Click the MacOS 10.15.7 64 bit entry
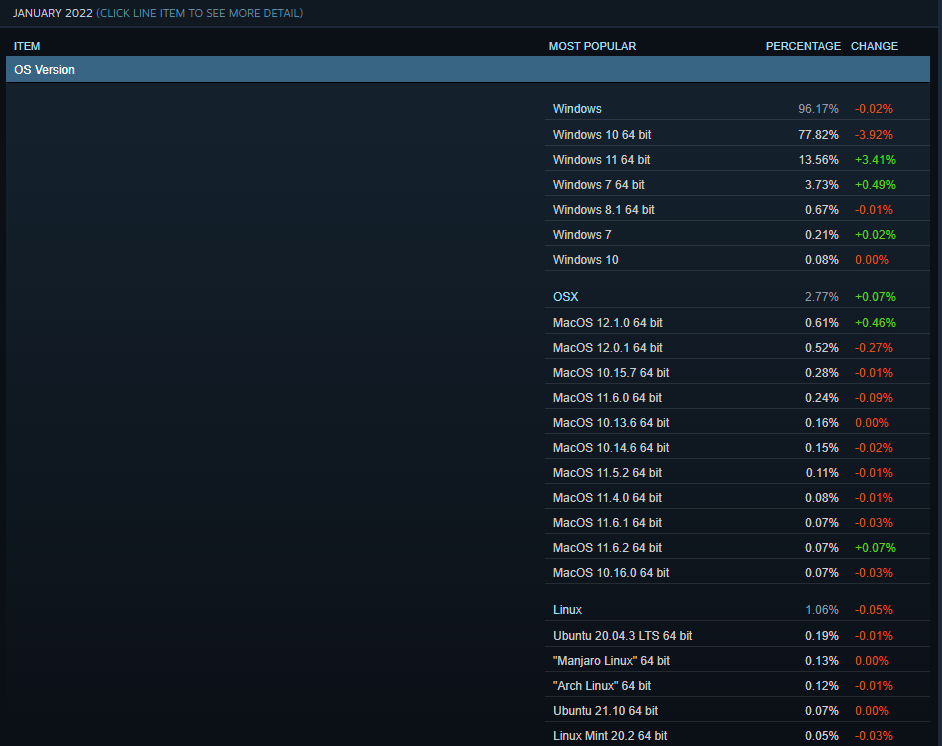 point(737,373)
